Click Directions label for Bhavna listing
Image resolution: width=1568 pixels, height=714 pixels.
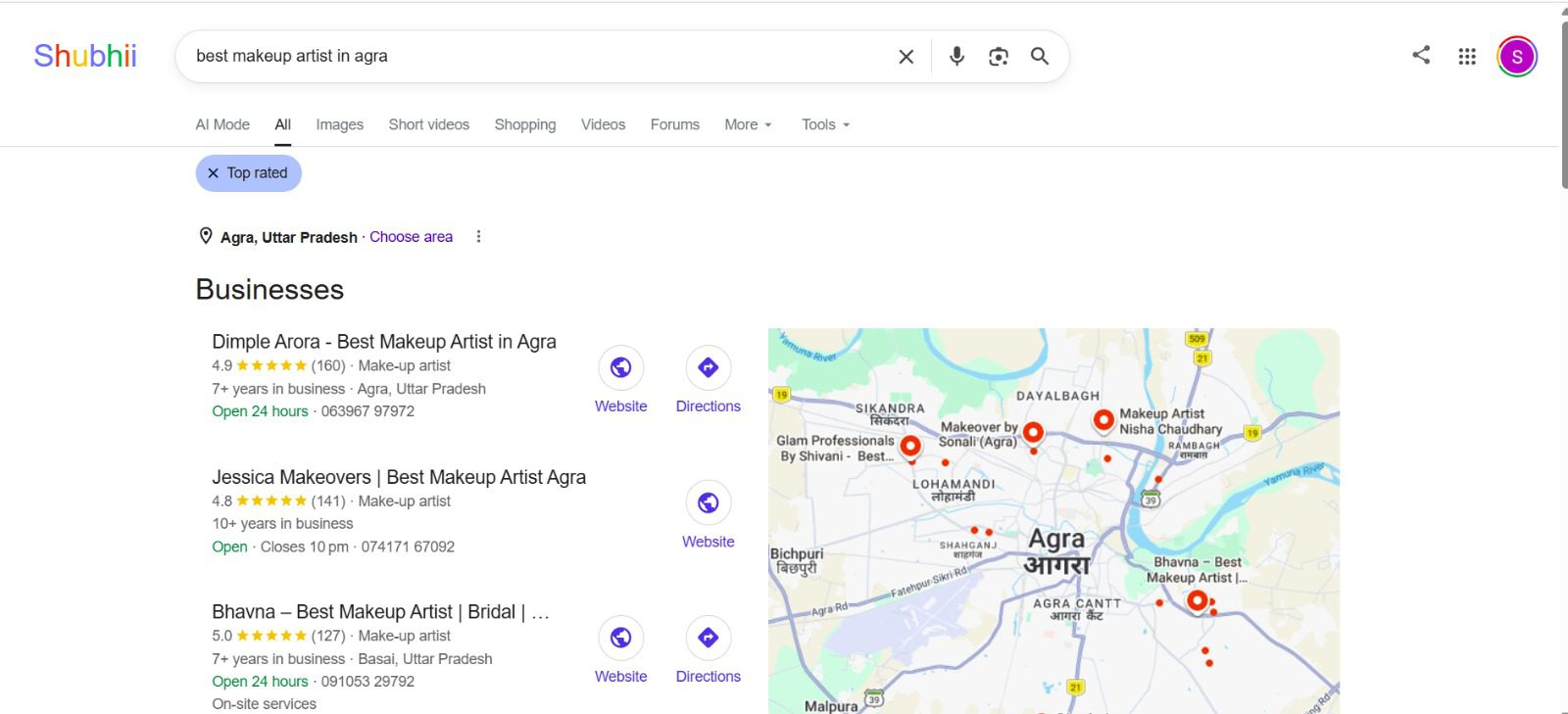click(709, 677)
